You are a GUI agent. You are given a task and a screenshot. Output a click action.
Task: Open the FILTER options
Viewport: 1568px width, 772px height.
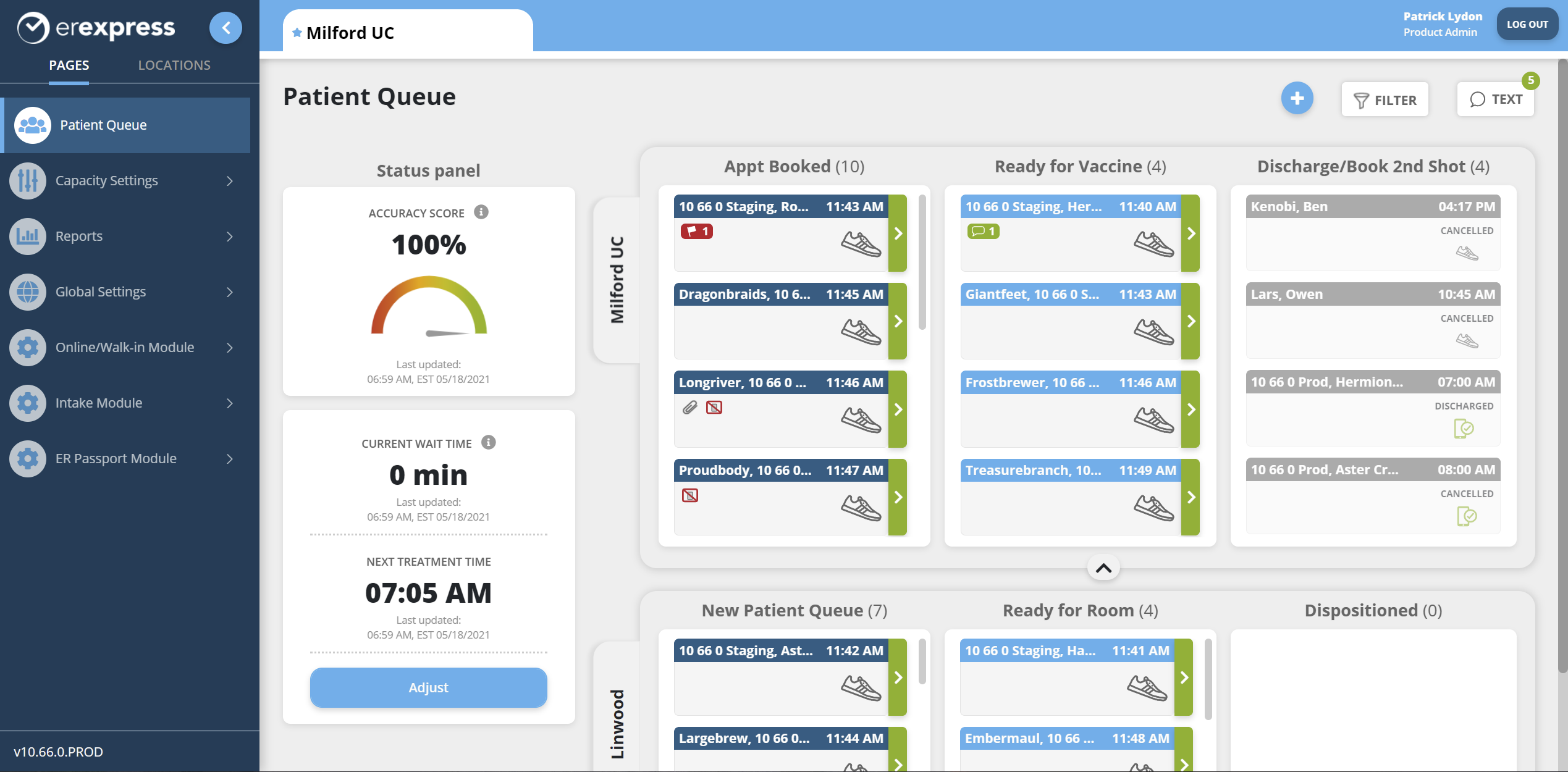tap(1385, 99)
